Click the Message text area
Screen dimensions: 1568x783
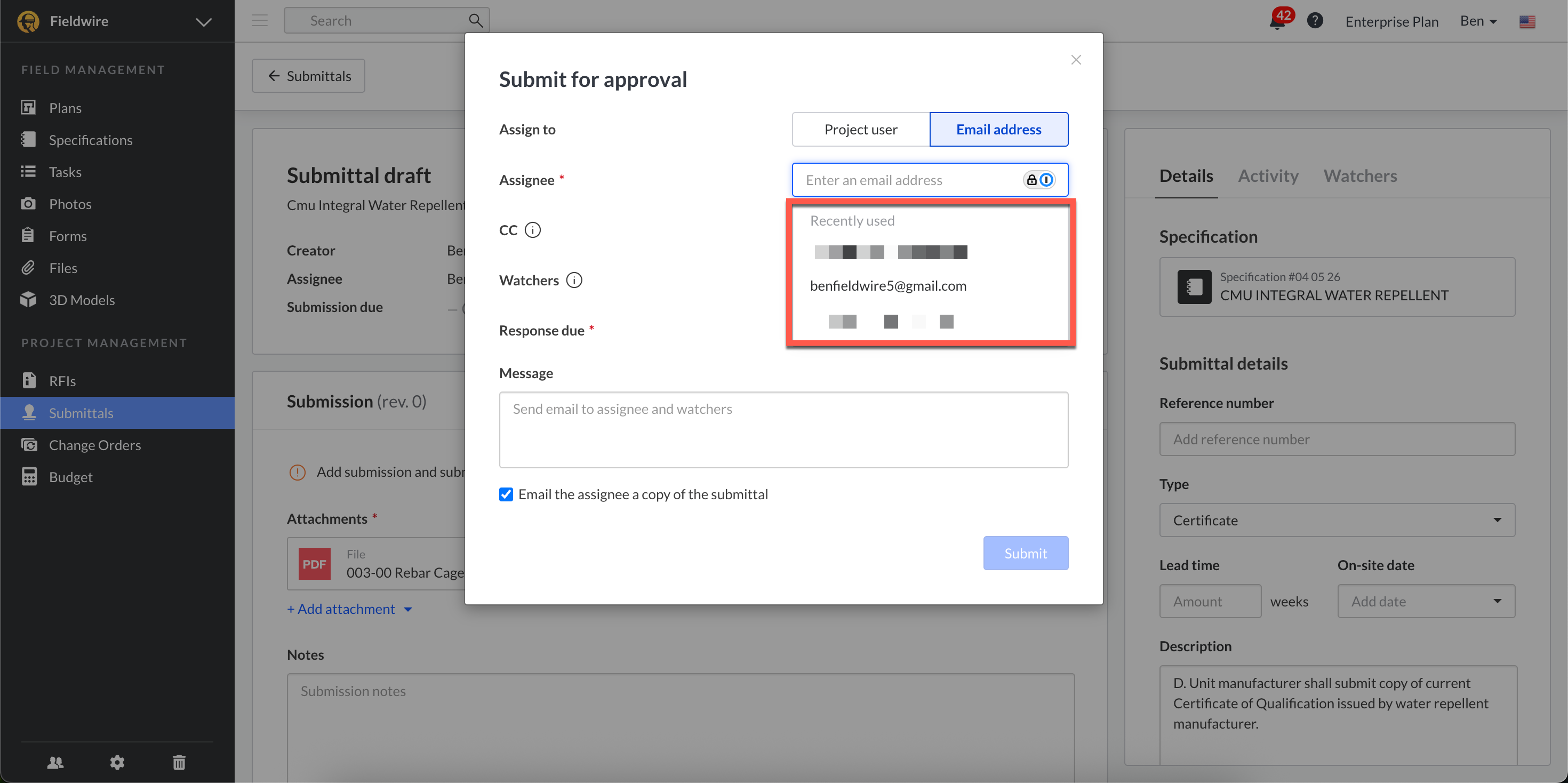[x=783, y=430]
